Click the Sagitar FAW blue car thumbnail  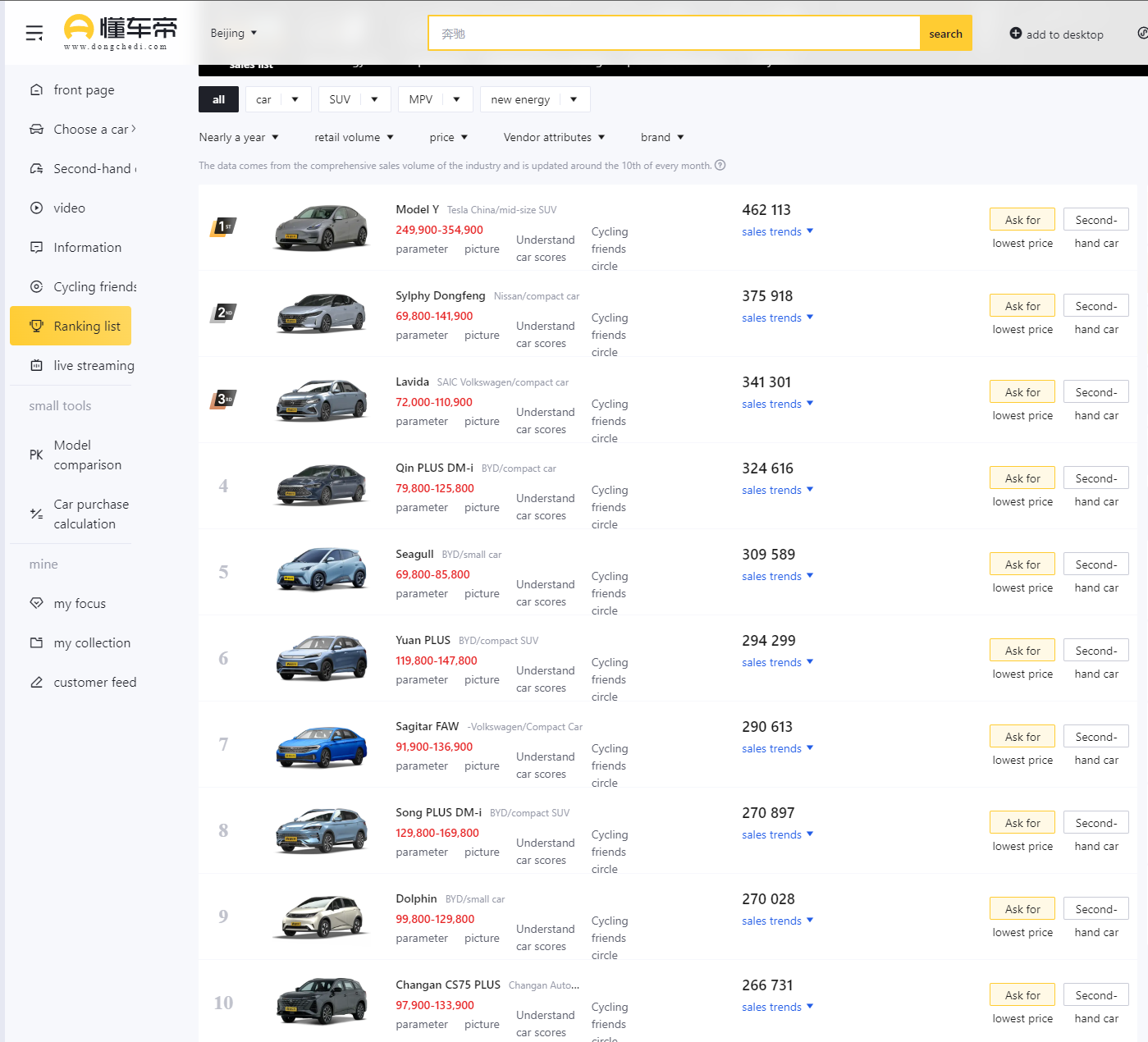pyautogui.click(x=321, y=746)
